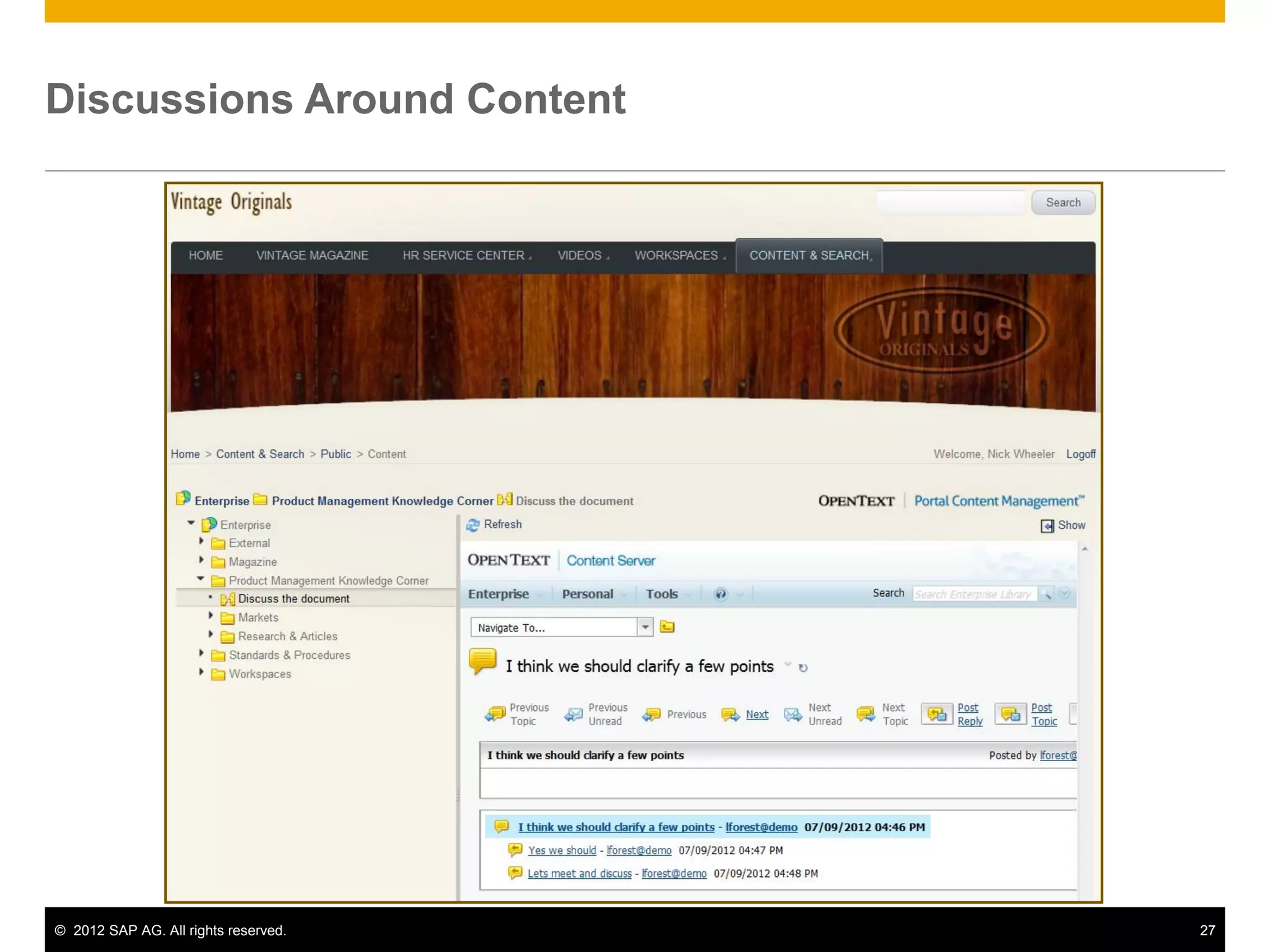The height and width of the screenshot is (952, 1270).
Task: Click the Enterprise Library search magnifier icon
Action: 1047,594
